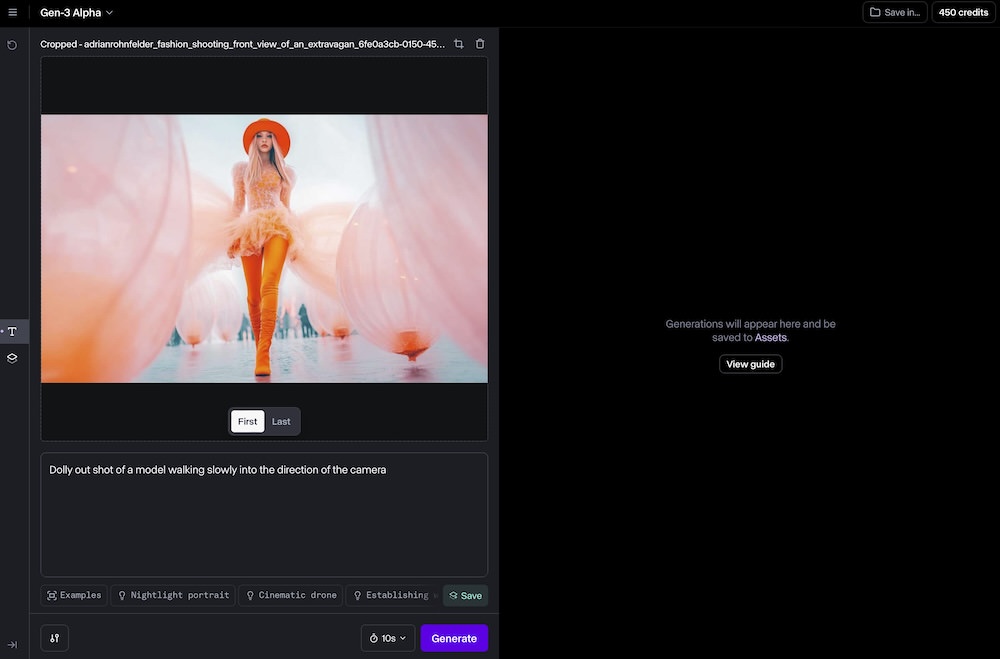Open the View guide button
This screenshot has width=1000, height=659.
pos(750,364)
